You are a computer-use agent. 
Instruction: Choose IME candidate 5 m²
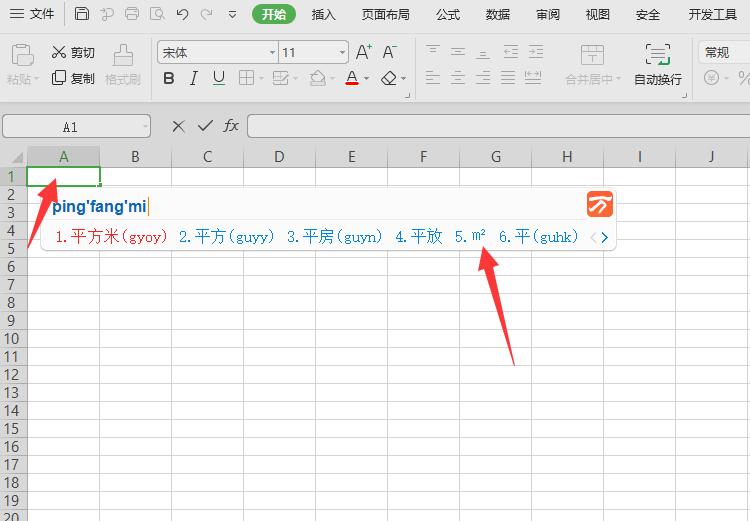(470, 236)
